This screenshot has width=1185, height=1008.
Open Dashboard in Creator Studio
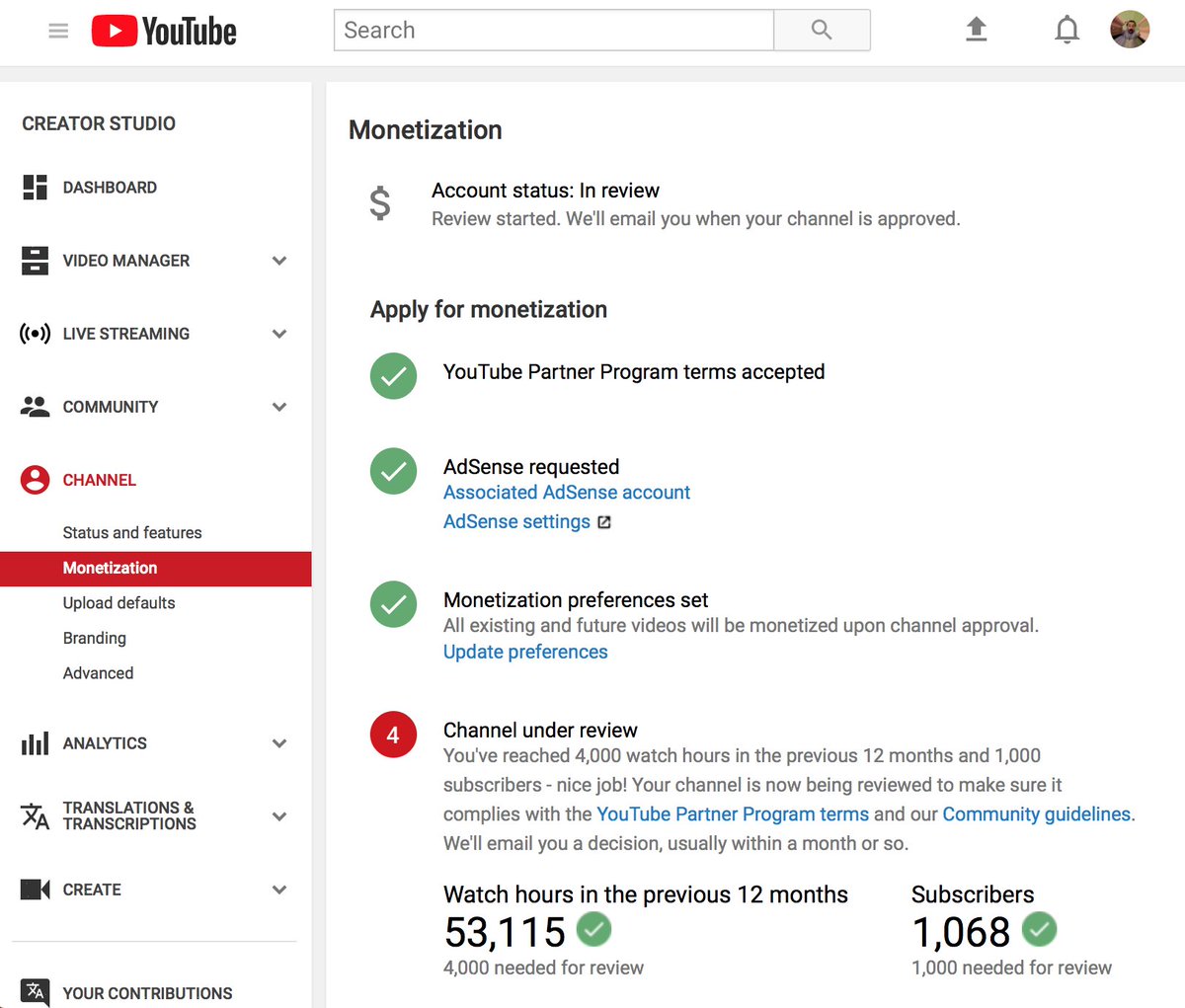point(110,188)
